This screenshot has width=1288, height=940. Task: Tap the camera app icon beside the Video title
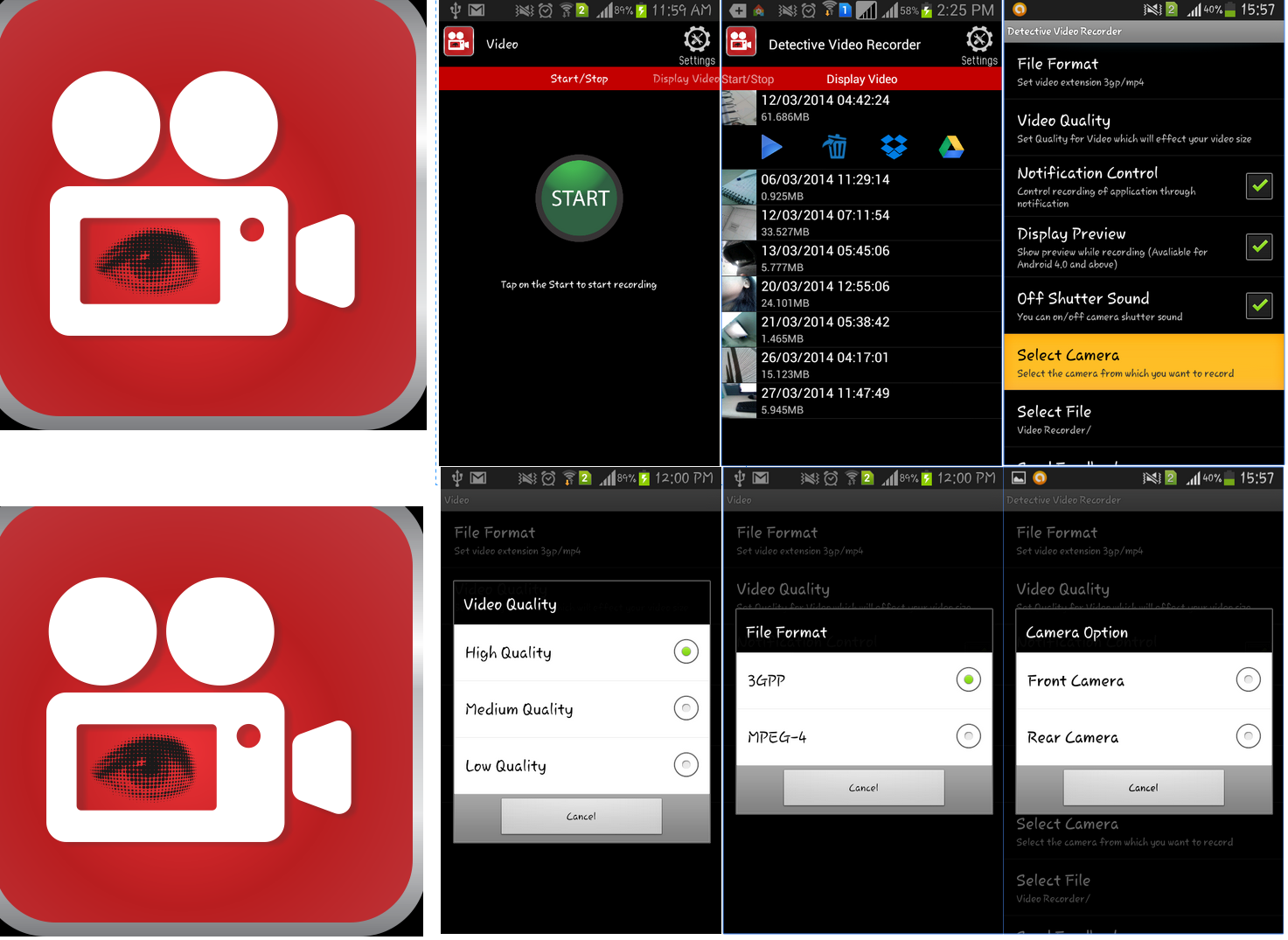(459, 42)
